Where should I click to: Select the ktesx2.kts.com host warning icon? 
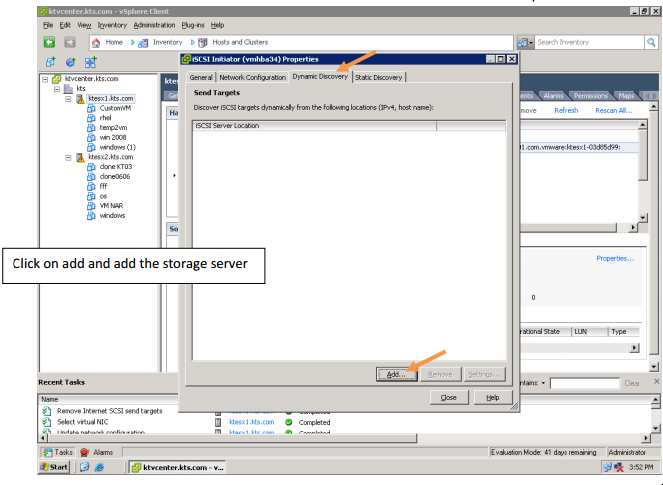[80, 157]
